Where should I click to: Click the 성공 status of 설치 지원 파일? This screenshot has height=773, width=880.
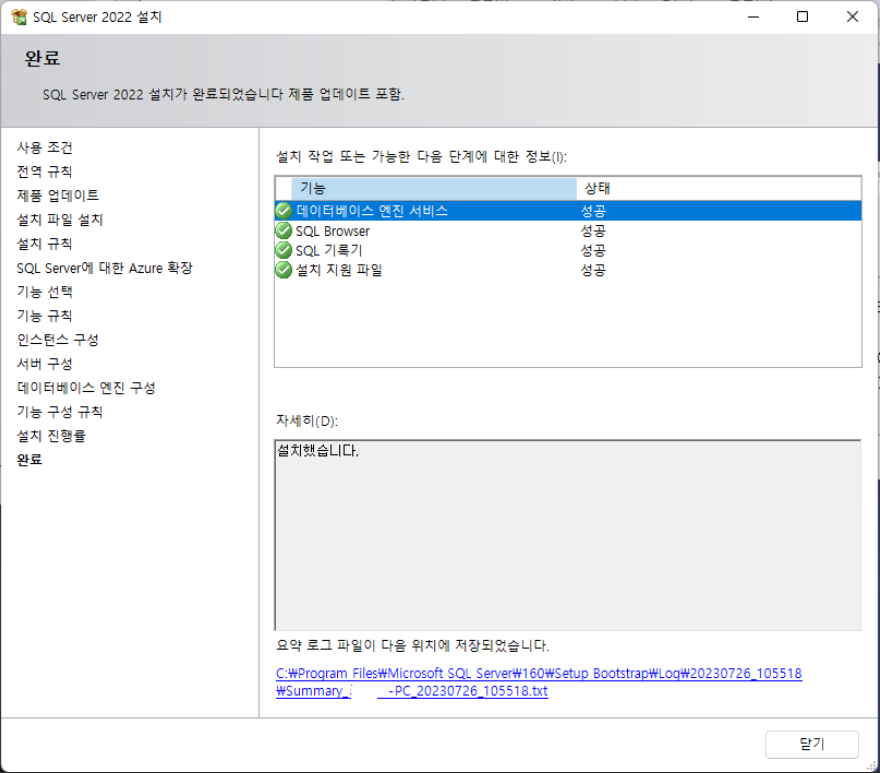[593, 270]
